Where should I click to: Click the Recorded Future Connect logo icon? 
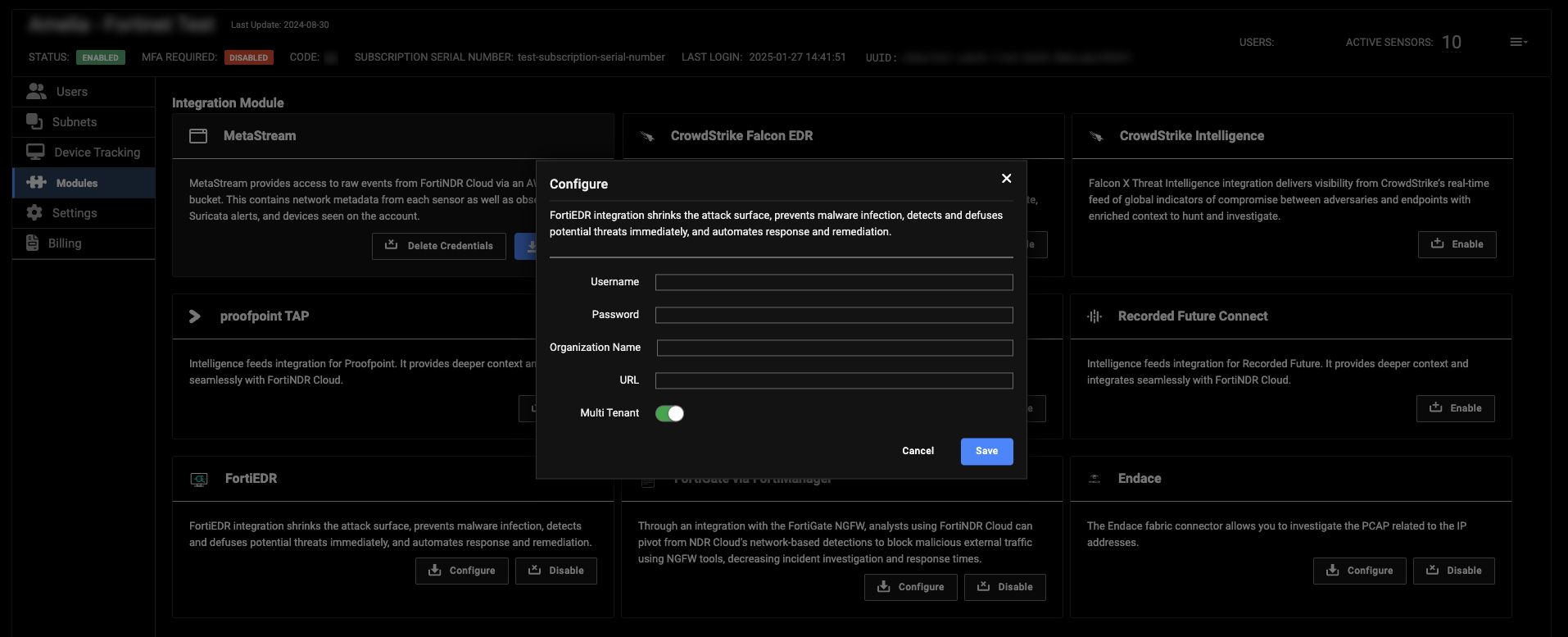[x=1094, y=316]
